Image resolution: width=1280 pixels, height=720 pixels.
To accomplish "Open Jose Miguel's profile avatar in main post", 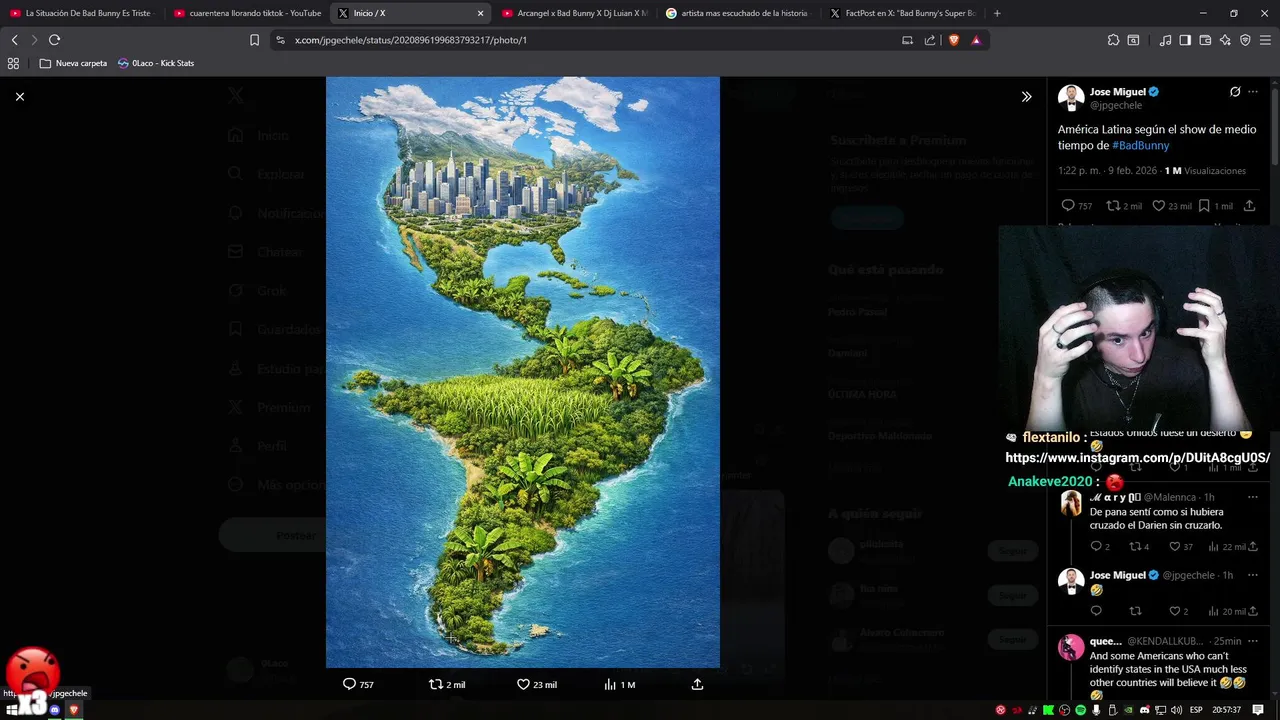I will 1071,98.
